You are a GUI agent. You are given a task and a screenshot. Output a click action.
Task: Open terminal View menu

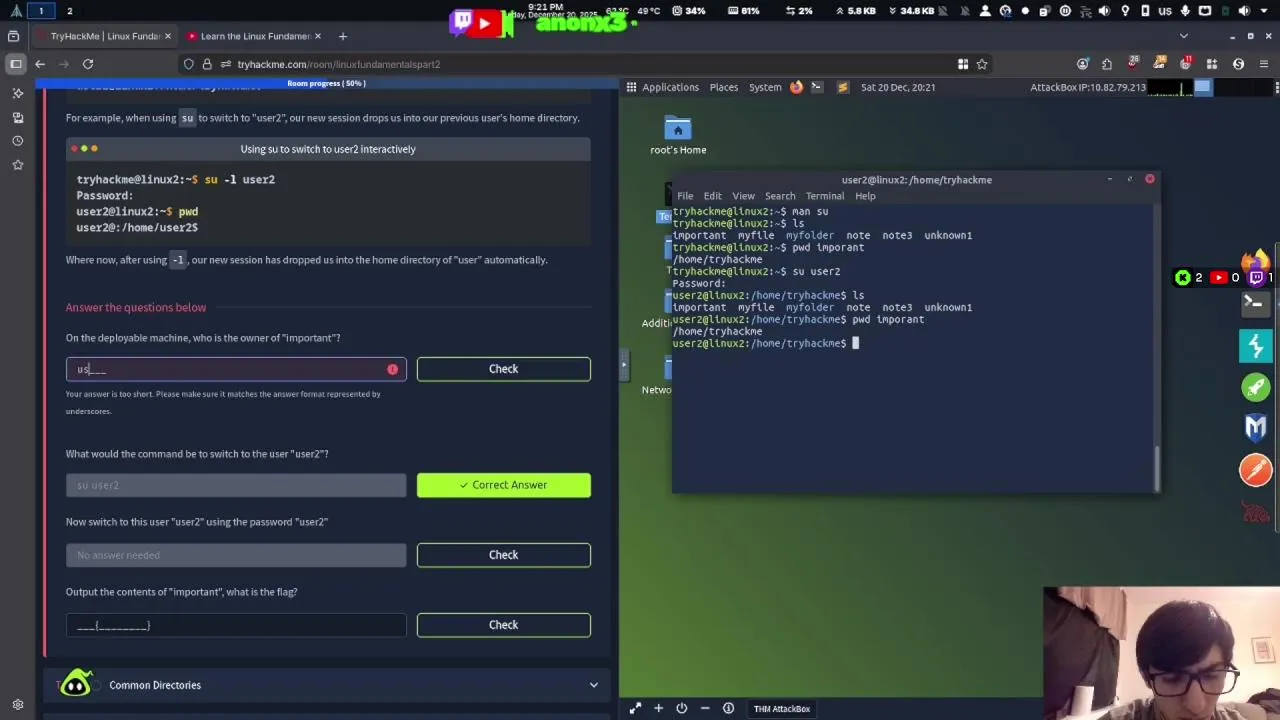(x=743, y=196)
